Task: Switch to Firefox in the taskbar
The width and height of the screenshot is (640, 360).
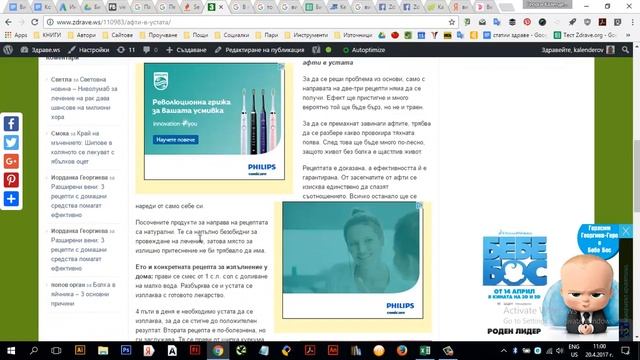Action: click(x=402, y=350)
